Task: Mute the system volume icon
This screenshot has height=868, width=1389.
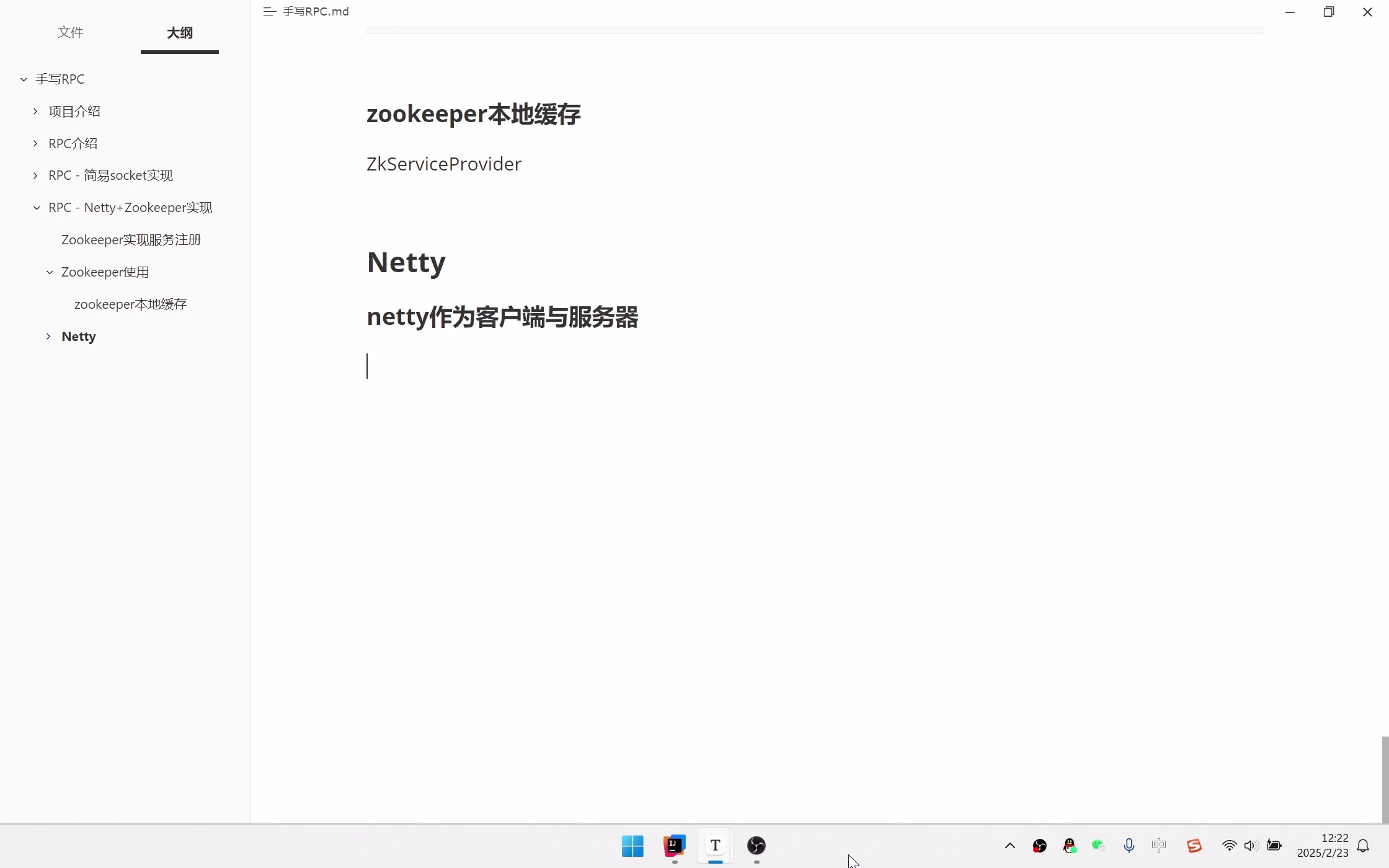Action: click(x=1251, y=845)
